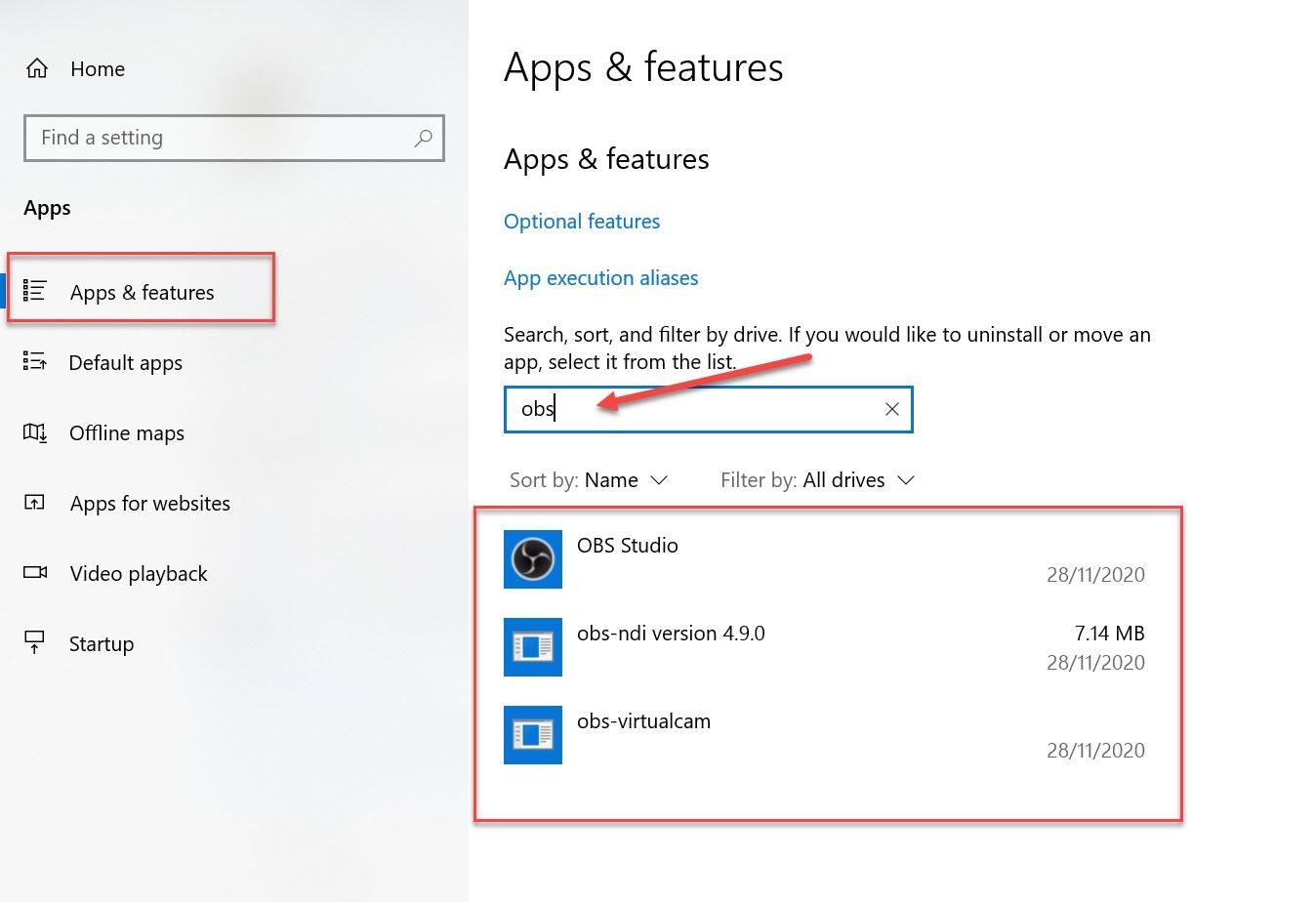Open Apps for websites page
This screenshot has width=1316, height=902.
tap(150, 504)
